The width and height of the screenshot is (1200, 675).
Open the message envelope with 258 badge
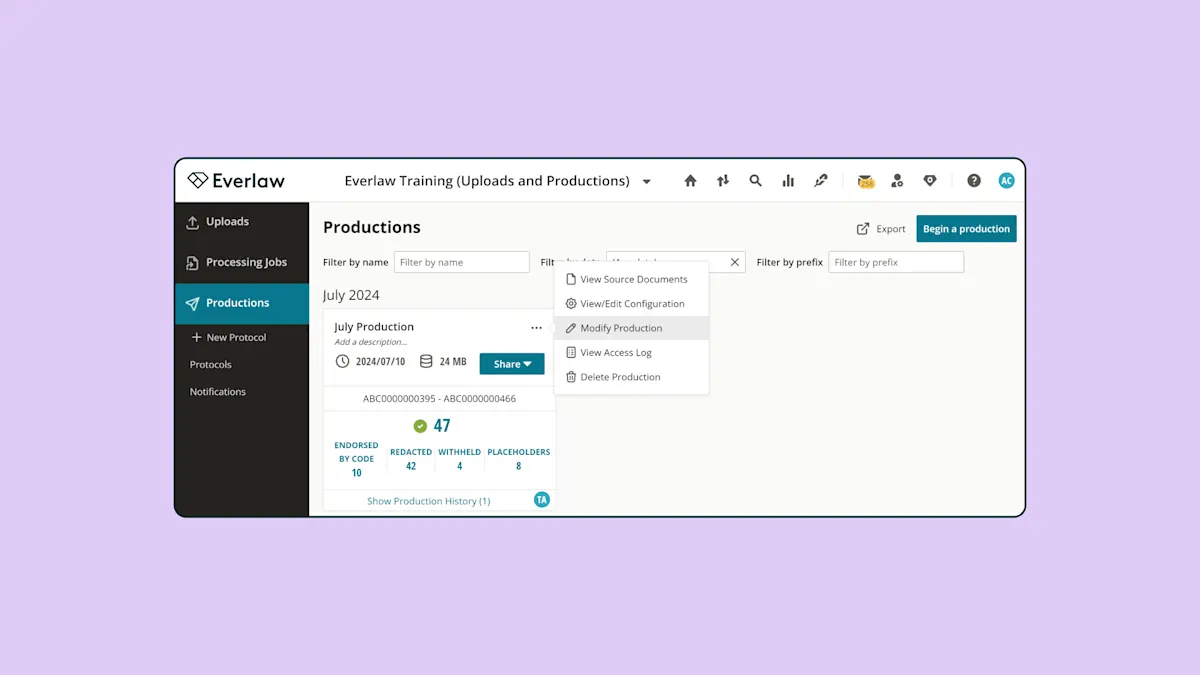pyautogui.click(x=866, y=181)
